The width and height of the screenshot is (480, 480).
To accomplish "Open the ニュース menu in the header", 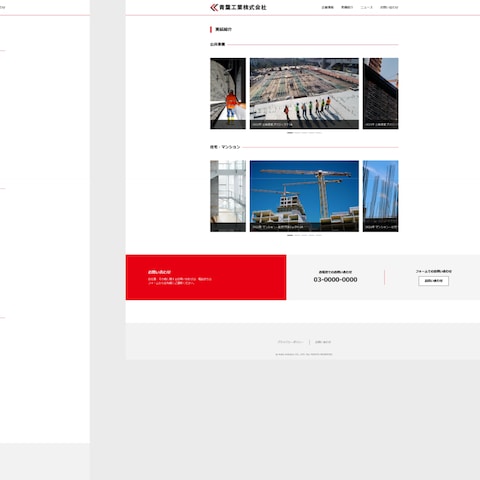I will pos(366,7).
